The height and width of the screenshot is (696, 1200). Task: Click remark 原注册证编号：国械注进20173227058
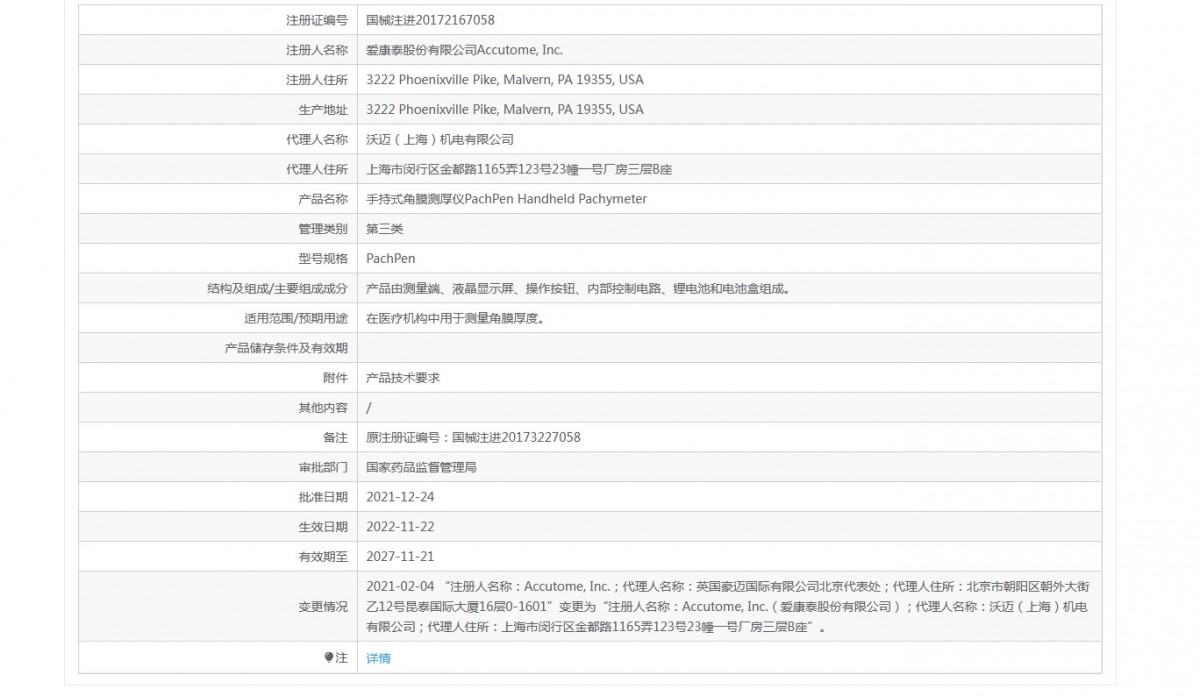pos(473,438)
